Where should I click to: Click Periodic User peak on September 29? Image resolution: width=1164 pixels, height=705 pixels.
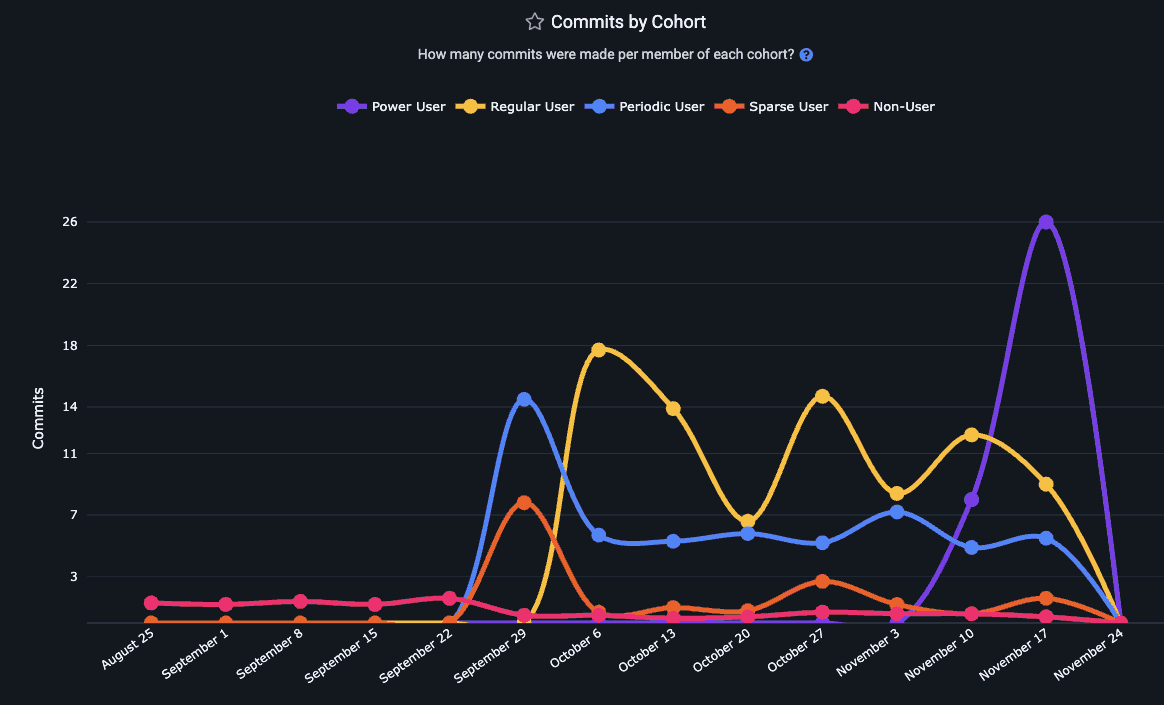coord(524,399)
